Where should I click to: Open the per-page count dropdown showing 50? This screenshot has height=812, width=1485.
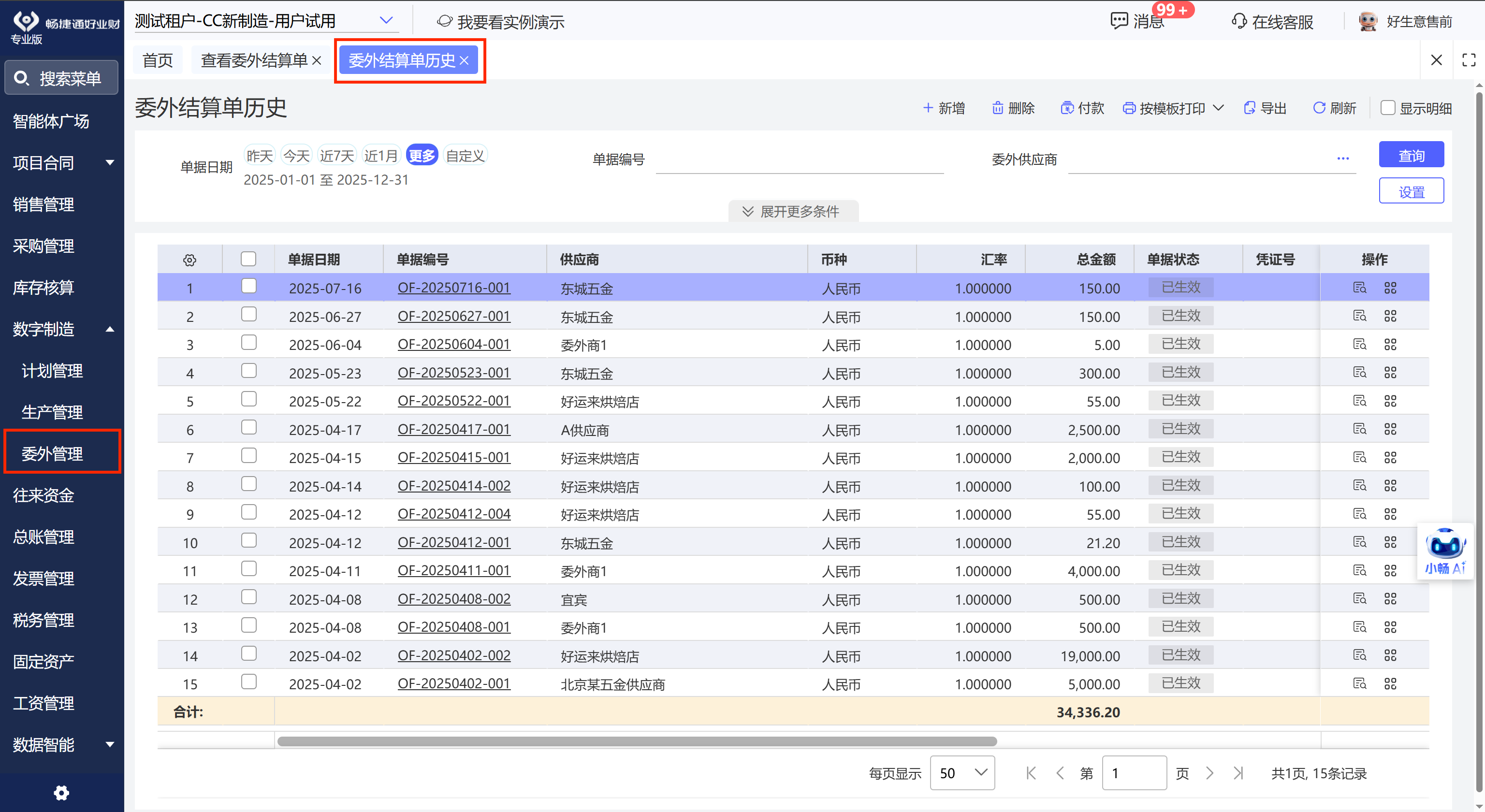[962, 773]
